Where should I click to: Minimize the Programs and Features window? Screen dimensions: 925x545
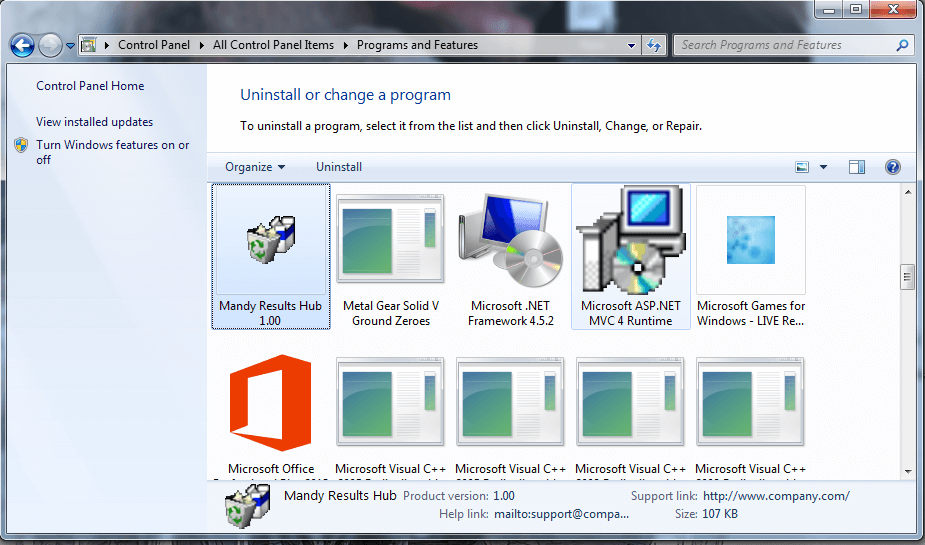tap(830, 9)
